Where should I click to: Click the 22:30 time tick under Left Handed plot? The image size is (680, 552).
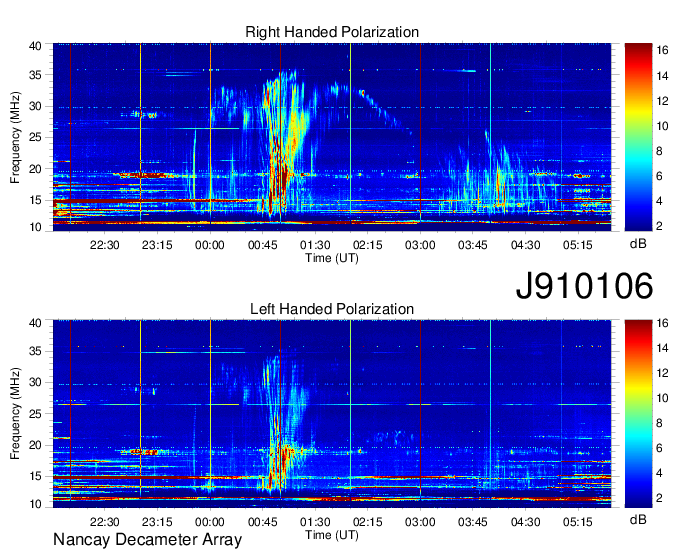coord(105,522)
